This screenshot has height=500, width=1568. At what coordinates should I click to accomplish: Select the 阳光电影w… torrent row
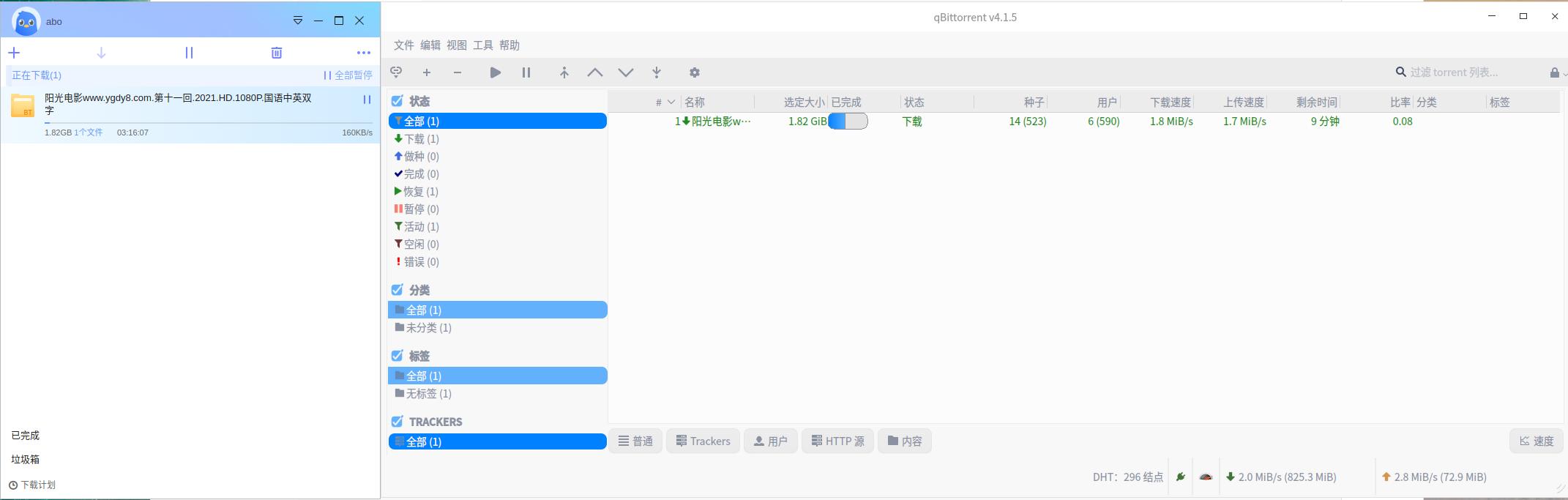click(1083, 122)
